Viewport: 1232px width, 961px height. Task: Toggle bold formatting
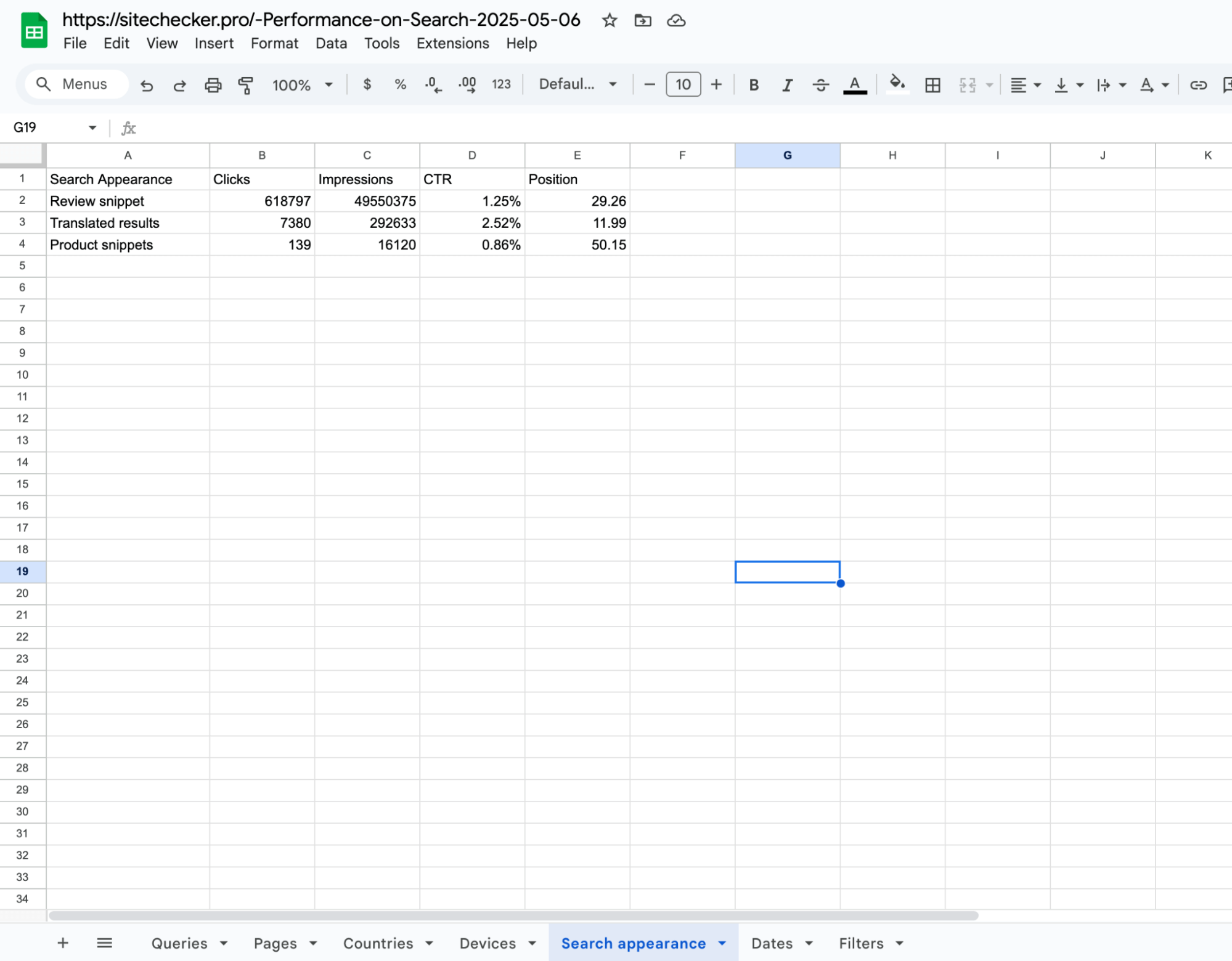tap(754, 85)
